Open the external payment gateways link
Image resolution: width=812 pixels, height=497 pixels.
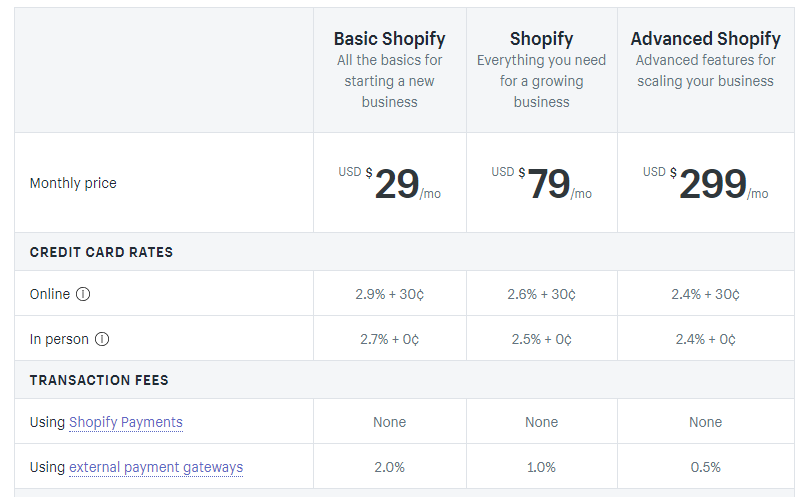[156, 467]
